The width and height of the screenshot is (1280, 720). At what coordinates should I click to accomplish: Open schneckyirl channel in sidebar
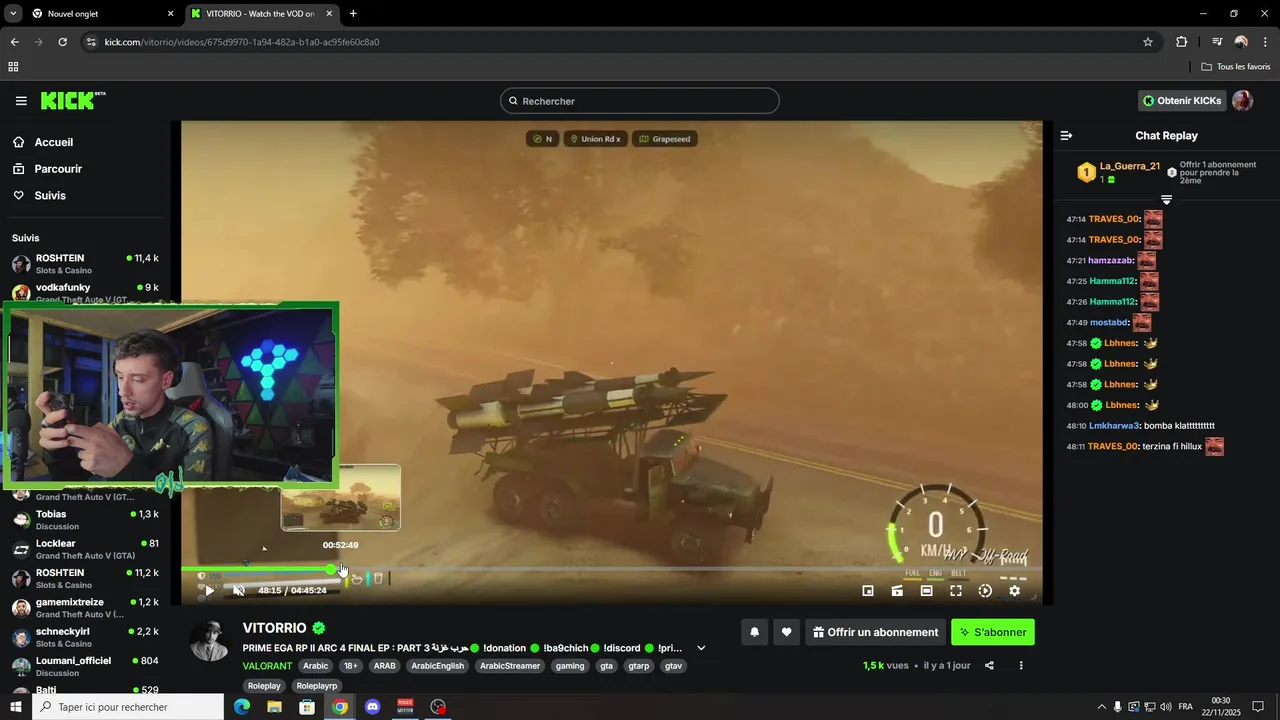point(85,637)
